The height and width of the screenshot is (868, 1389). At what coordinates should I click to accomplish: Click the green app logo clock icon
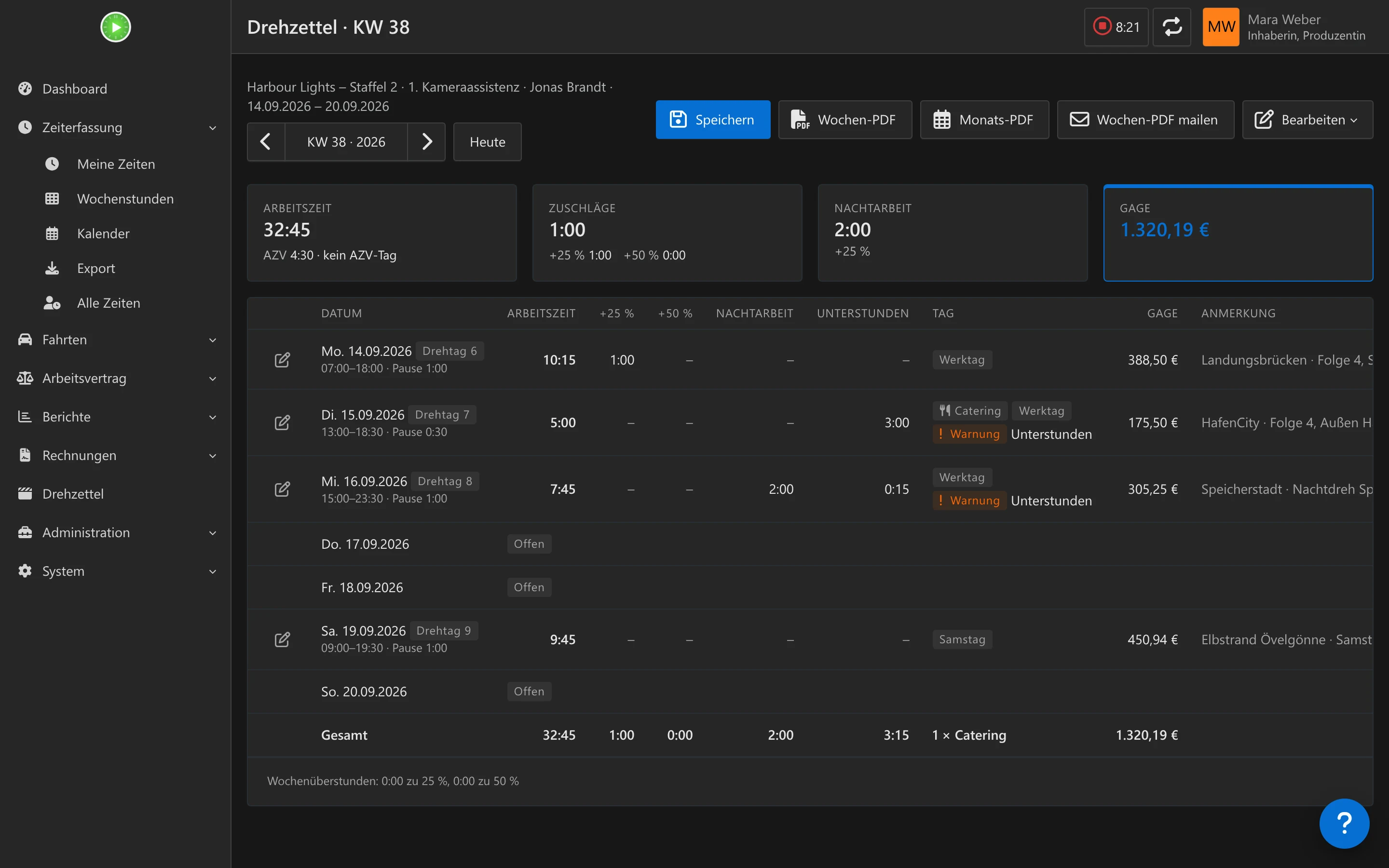click(115, 27)
